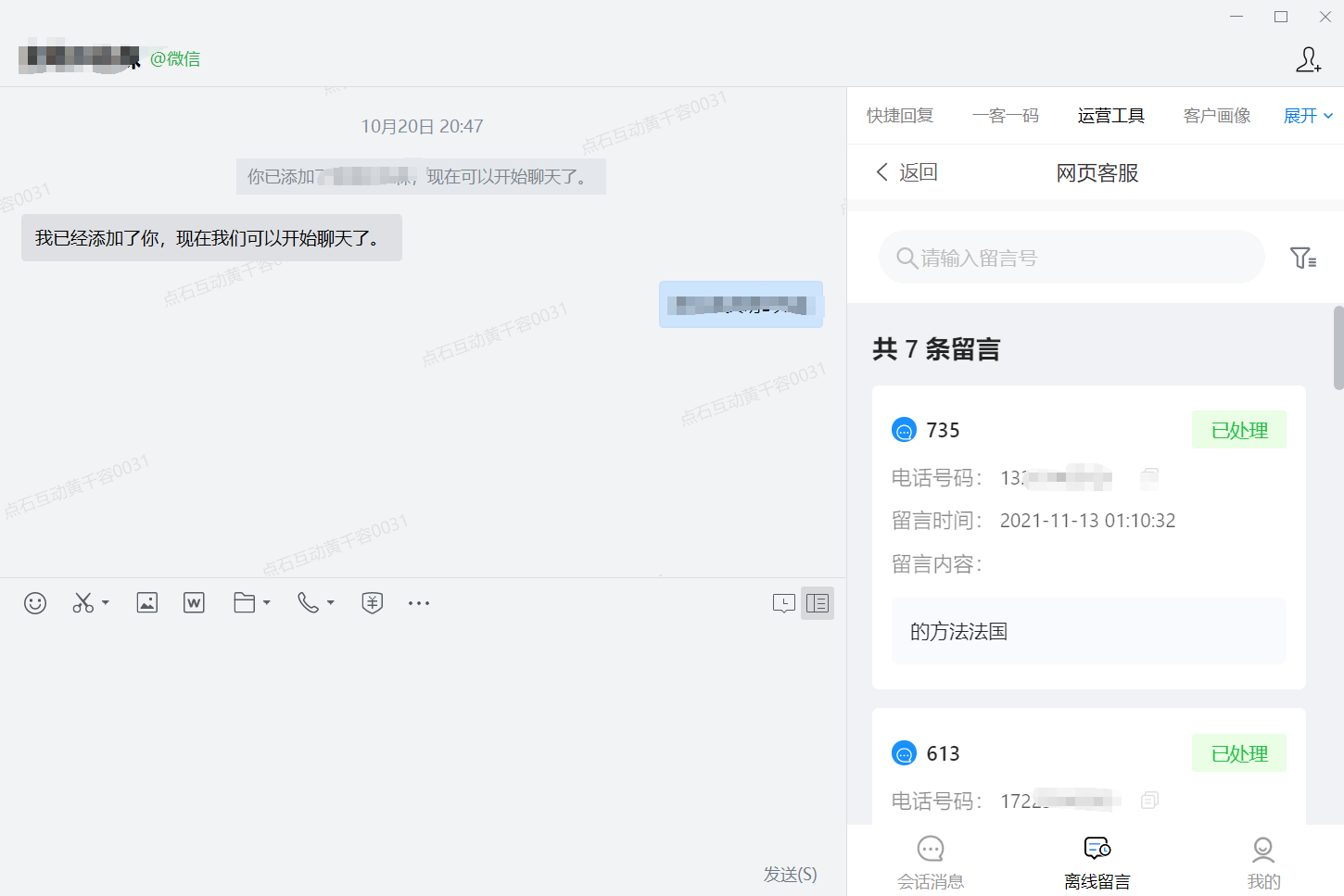
Task: Click the 网页客服 title
Action: pyautogui.click(x=1097, y=173)
